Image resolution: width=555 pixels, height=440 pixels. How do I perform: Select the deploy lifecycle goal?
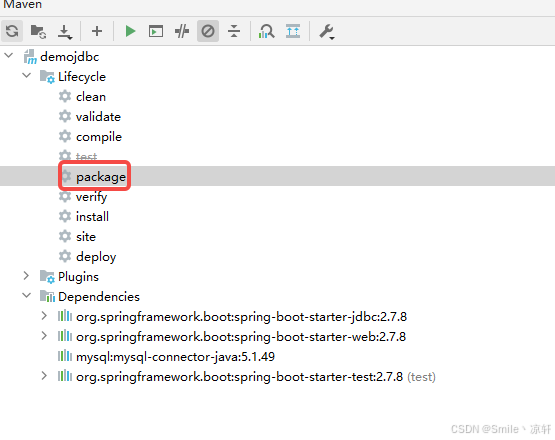(96, 257)
